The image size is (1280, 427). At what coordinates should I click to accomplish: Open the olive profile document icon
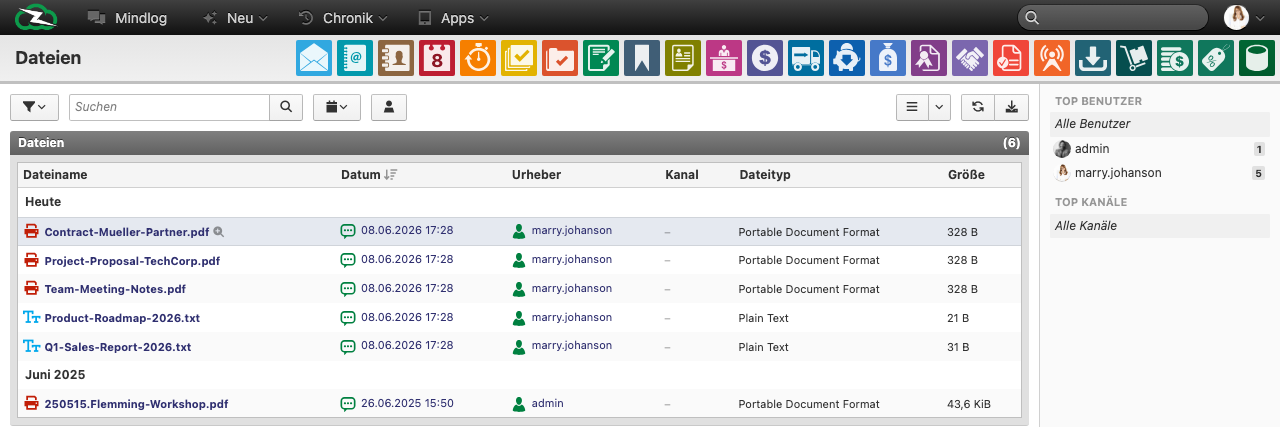[x=683, y=58]
